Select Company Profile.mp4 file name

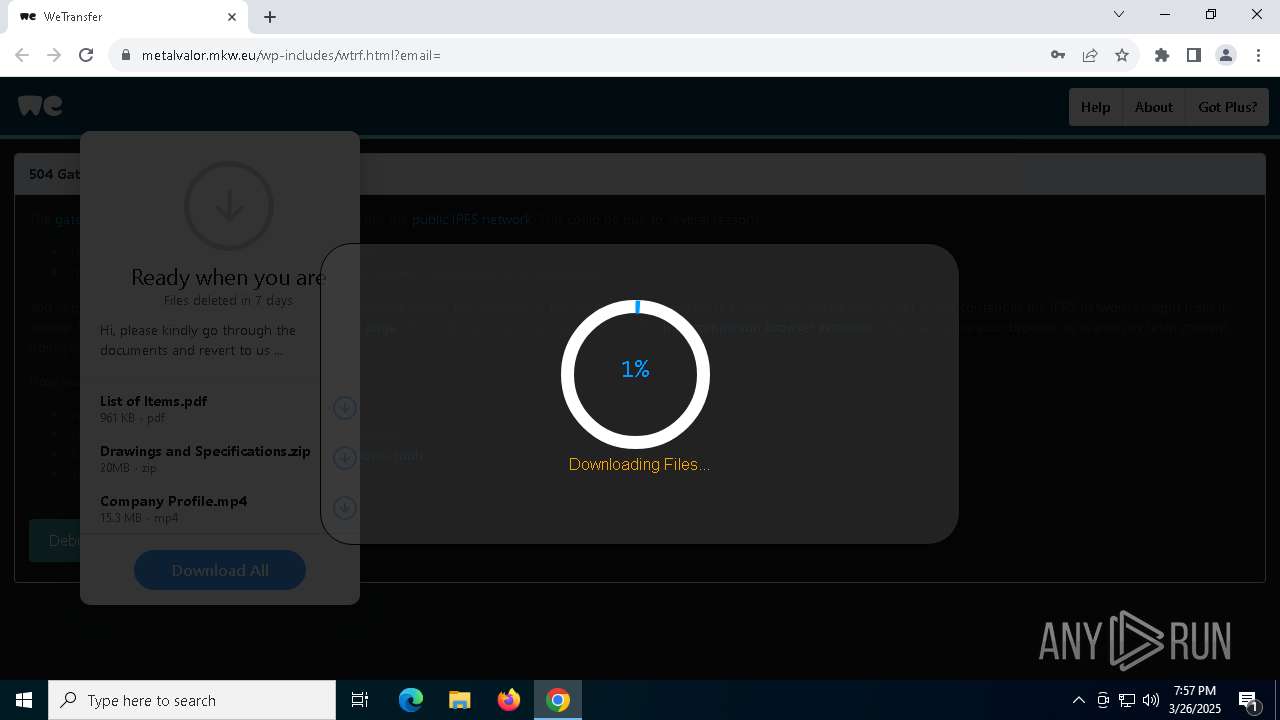[x=173, y=501]
